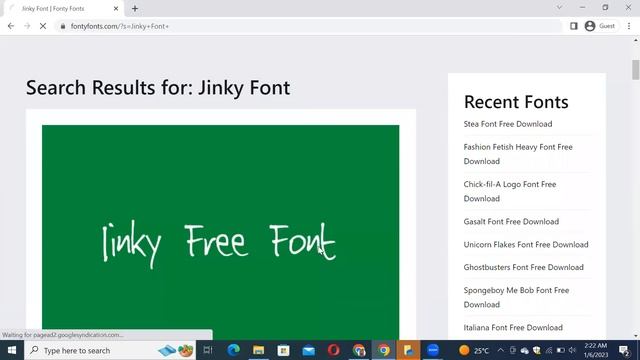Open the notification center
640x360 pixels.
click(x=624, y=350)
